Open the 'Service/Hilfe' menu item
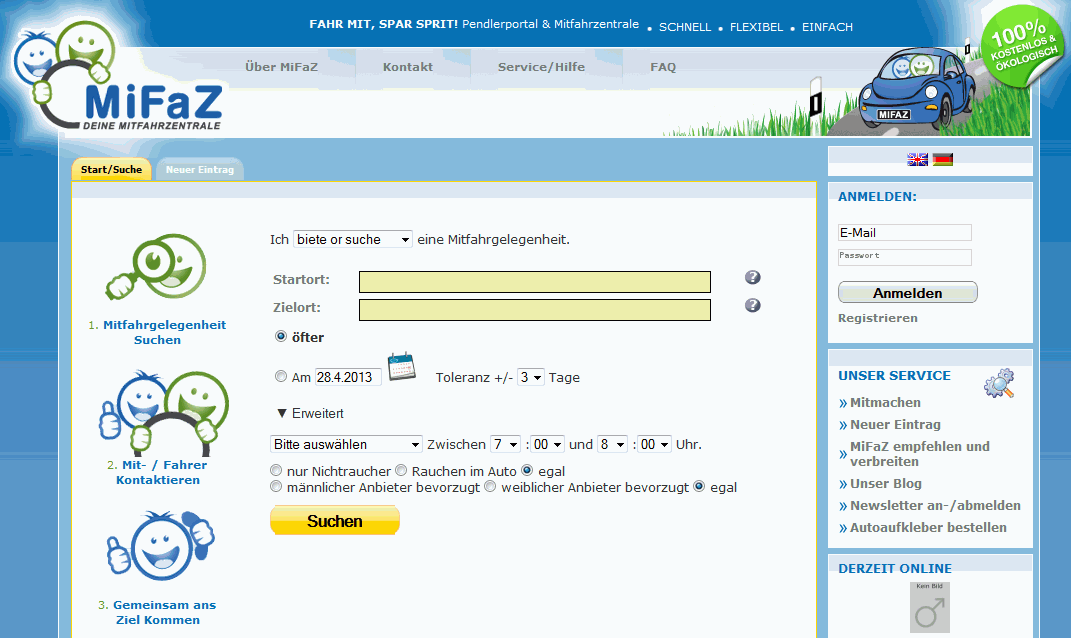Viewport: 1071px width, 638px height. tap(541, 67)
